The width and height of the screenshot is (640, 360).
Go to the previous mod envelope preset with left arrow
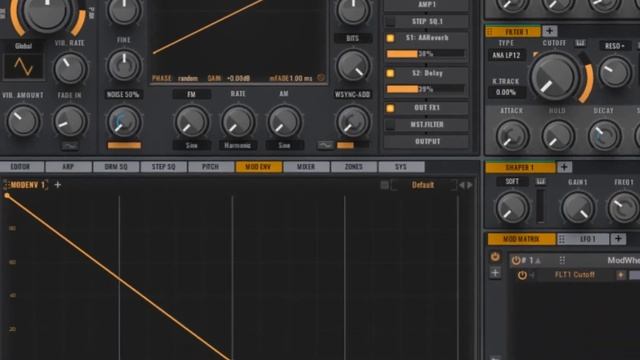coord(462,185)
